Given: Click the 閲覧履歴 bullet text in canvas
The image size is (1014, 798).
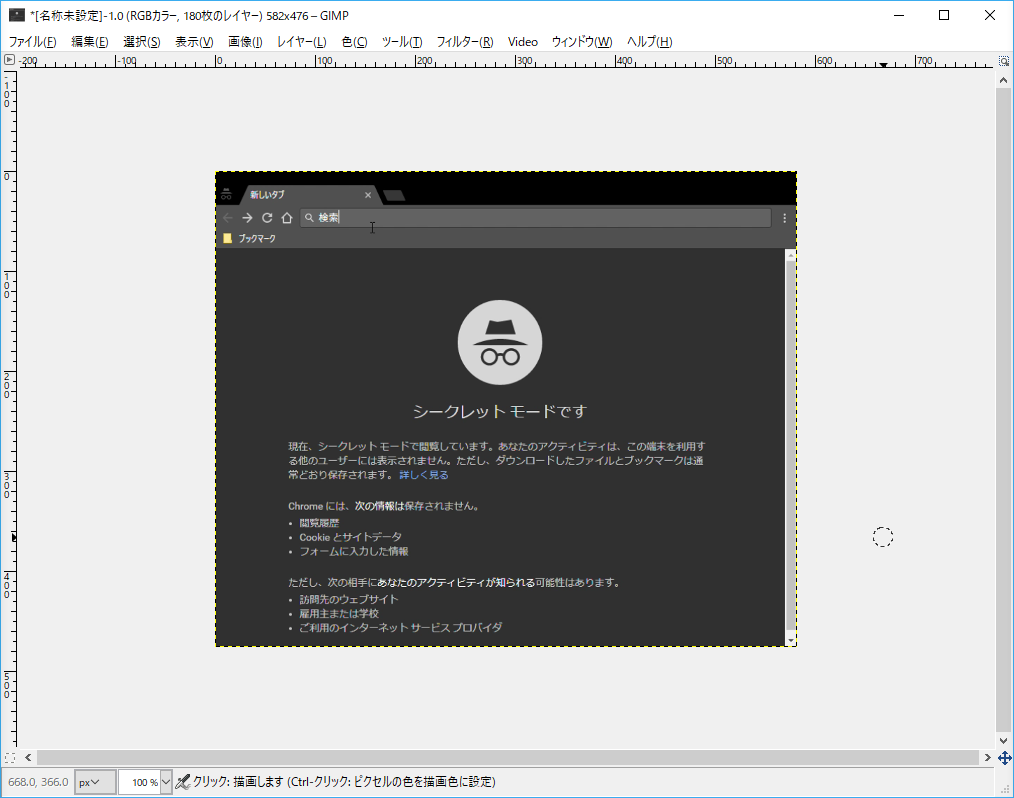Looking at the screenshot, I should click(x=319, y=523).
